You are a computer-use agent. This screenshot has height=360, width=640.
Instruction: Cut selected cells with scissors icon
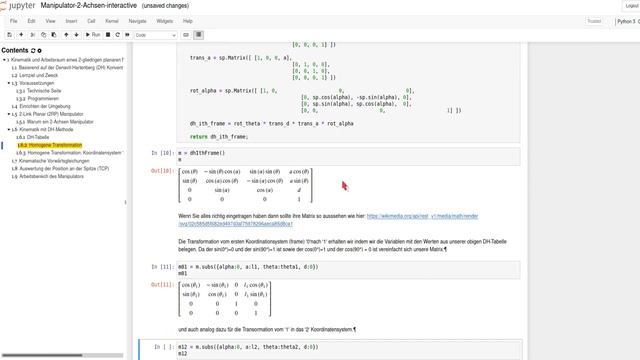(33, 35)
